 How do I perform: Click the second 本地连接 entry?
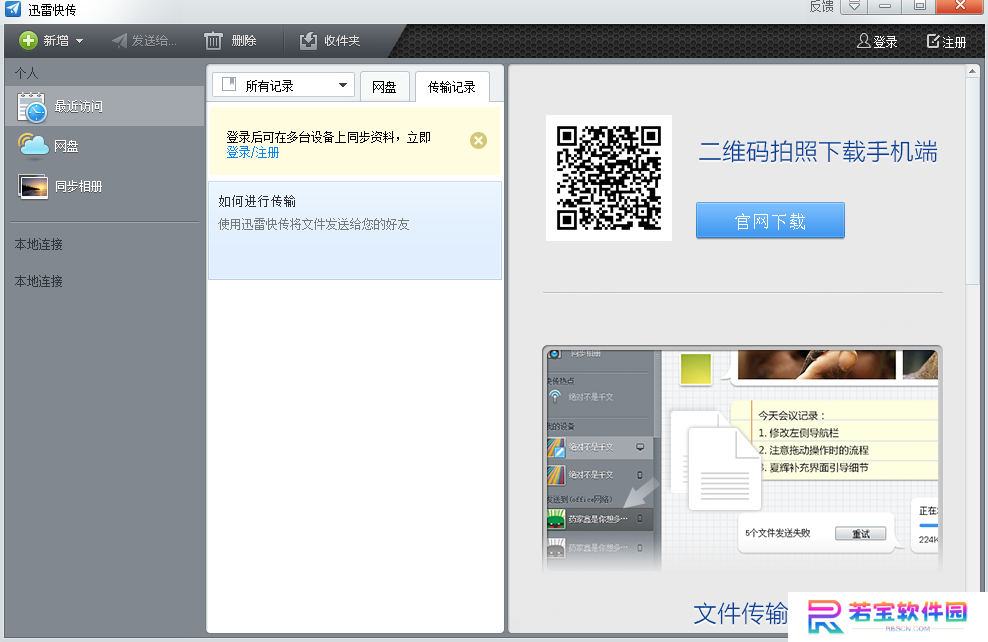point(38,282)
